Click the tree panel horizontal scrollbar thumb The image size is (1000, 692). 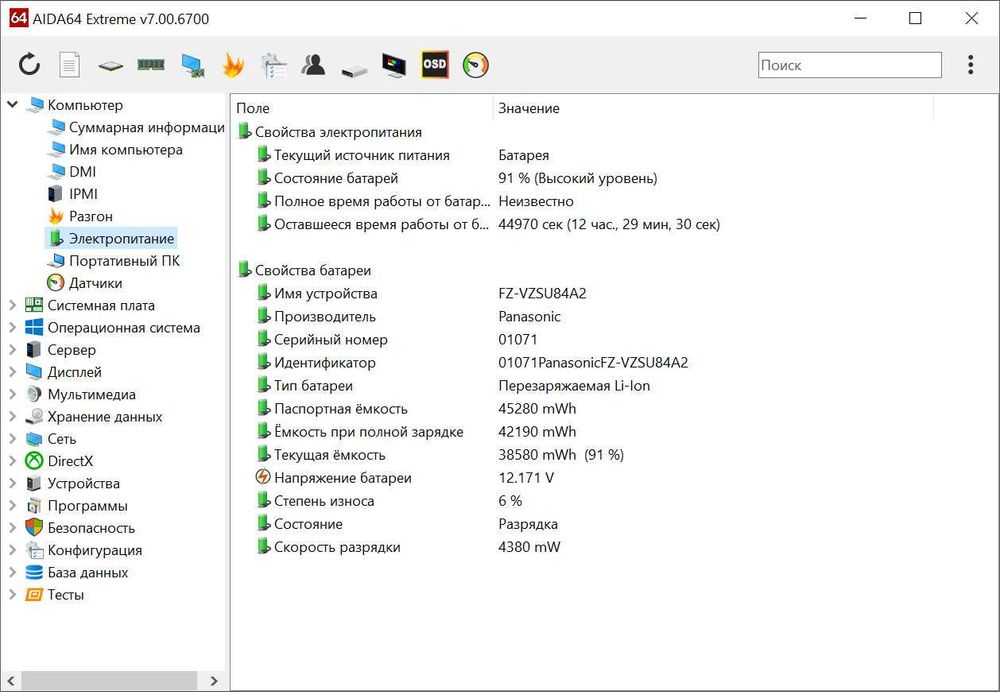[x=110, y=681]
